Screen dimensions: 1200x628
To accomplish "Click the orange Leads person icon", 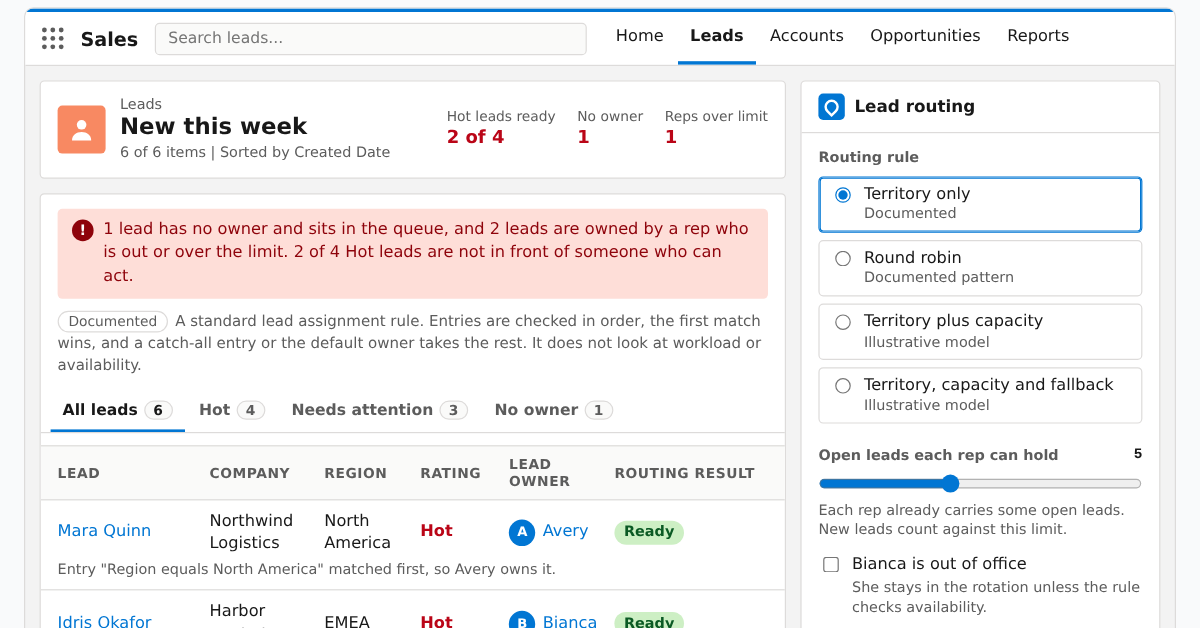I will (82, 129).
